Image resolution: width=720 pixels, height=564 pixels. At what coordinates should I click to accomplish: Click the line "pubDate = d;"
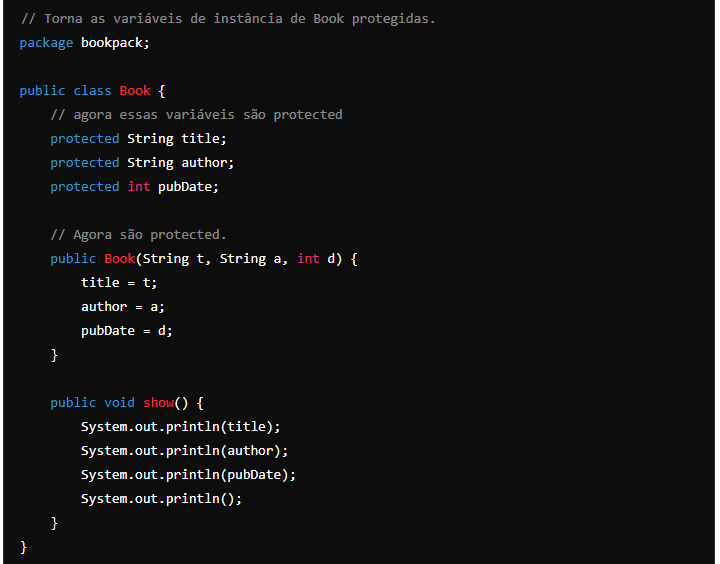[127, 331]
